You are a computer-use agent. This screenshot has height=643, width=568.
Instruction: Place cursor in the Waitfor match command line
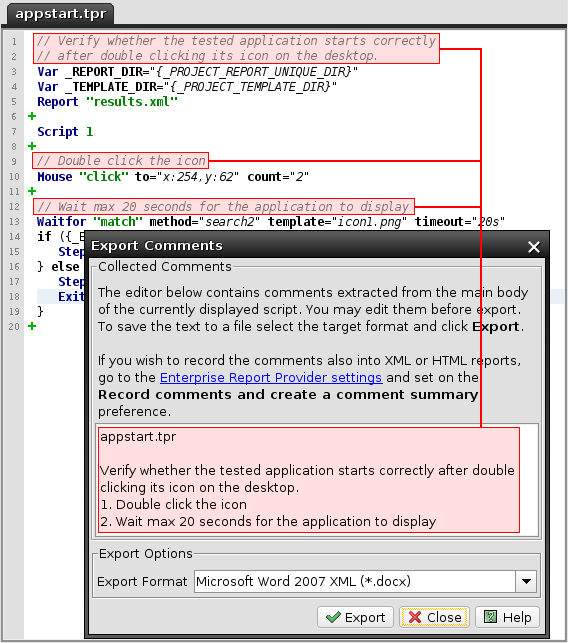coord(271,222)
